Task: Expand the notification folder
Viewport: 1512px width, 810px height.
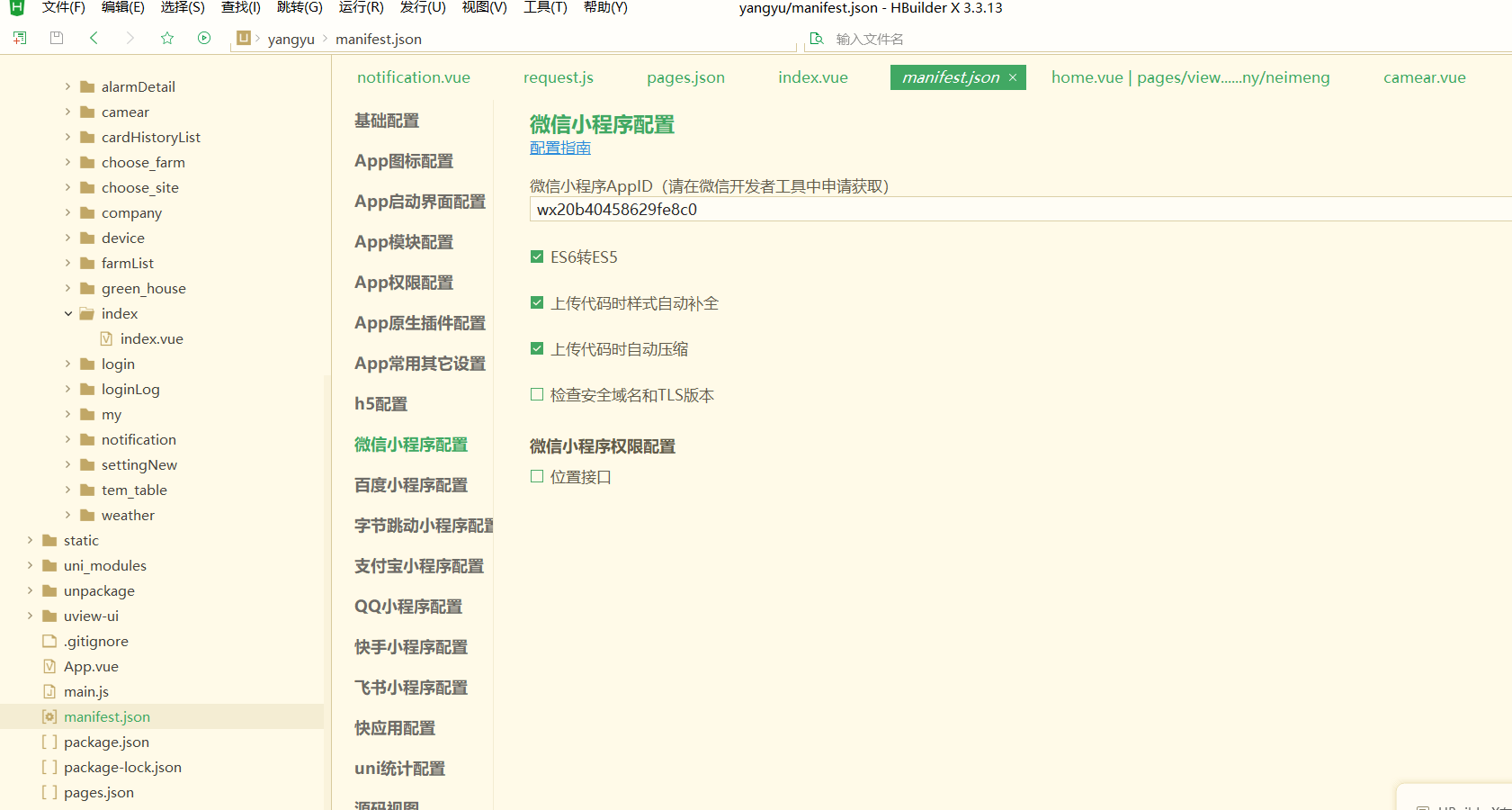Action: (68, 439)
